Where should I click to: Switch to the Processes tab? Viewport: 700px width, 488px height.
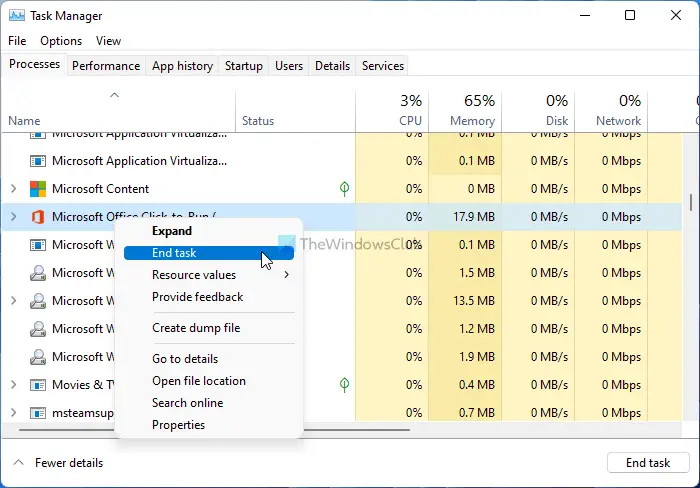[x=34, y=64]
